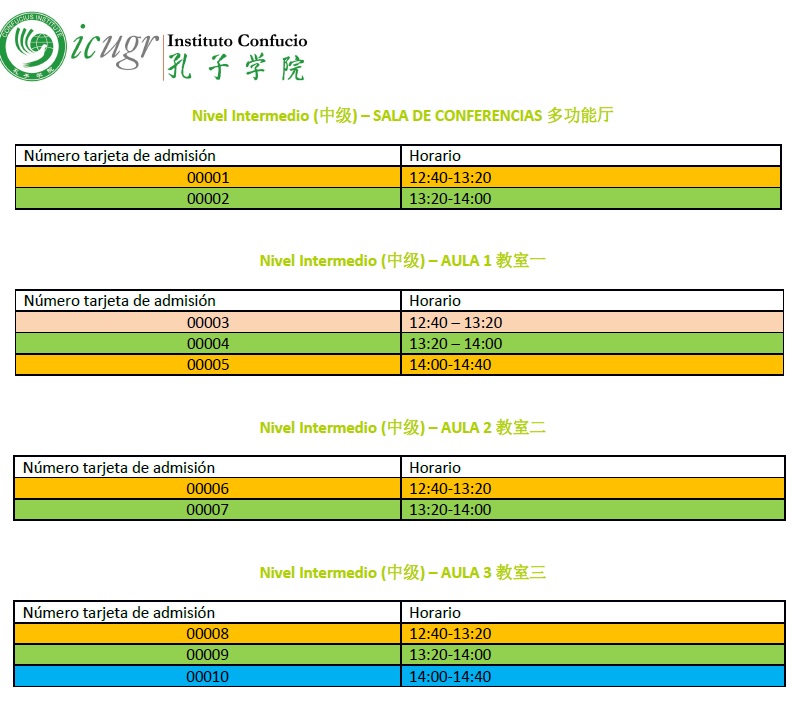Screen dimensions: 796x710
Task: Click admission number 00004 cell
Action: (208, 344)
